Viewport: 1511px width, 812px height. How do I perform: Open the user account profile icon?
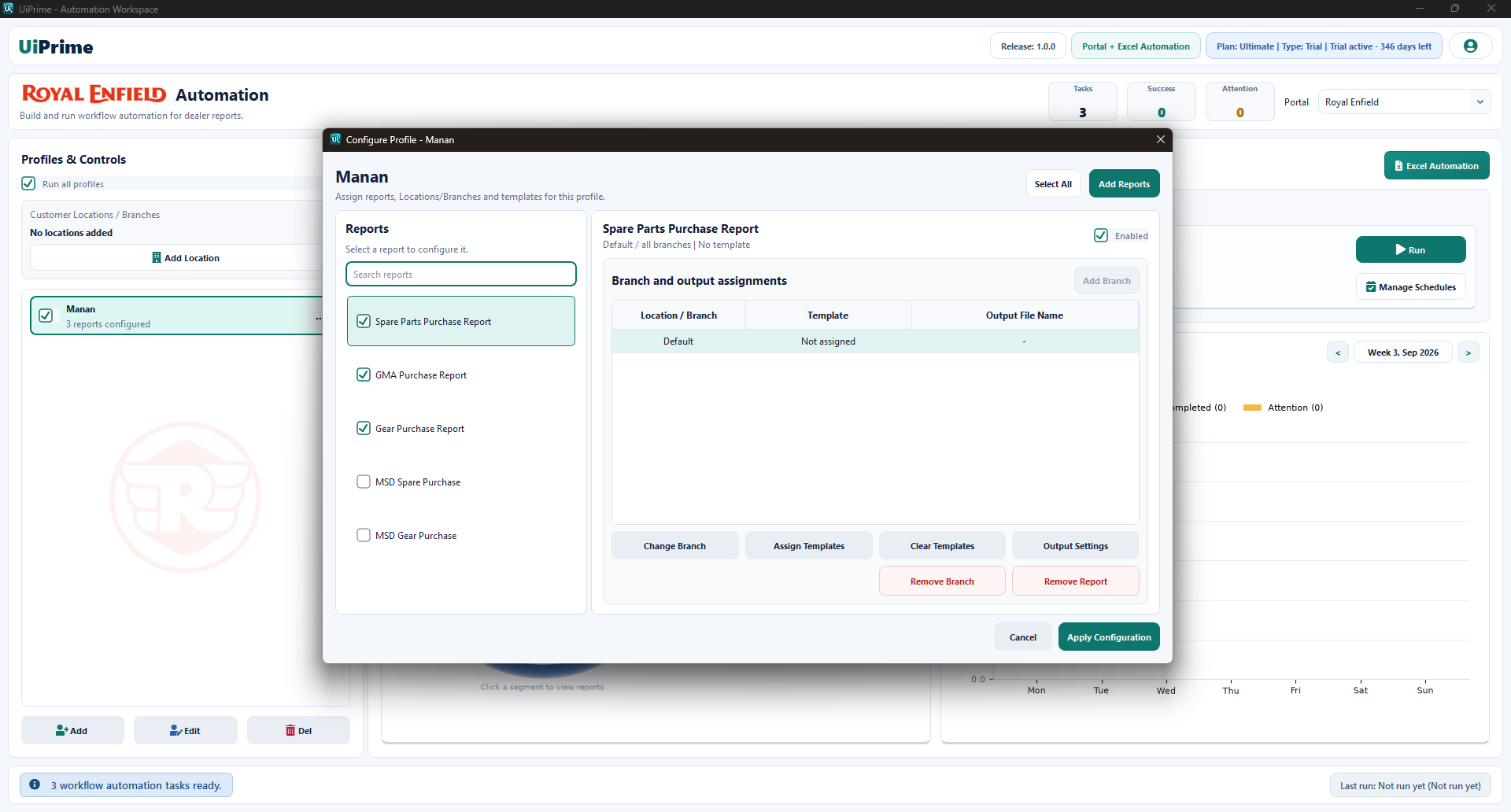pyautogui.click(x=1470, y=46)
